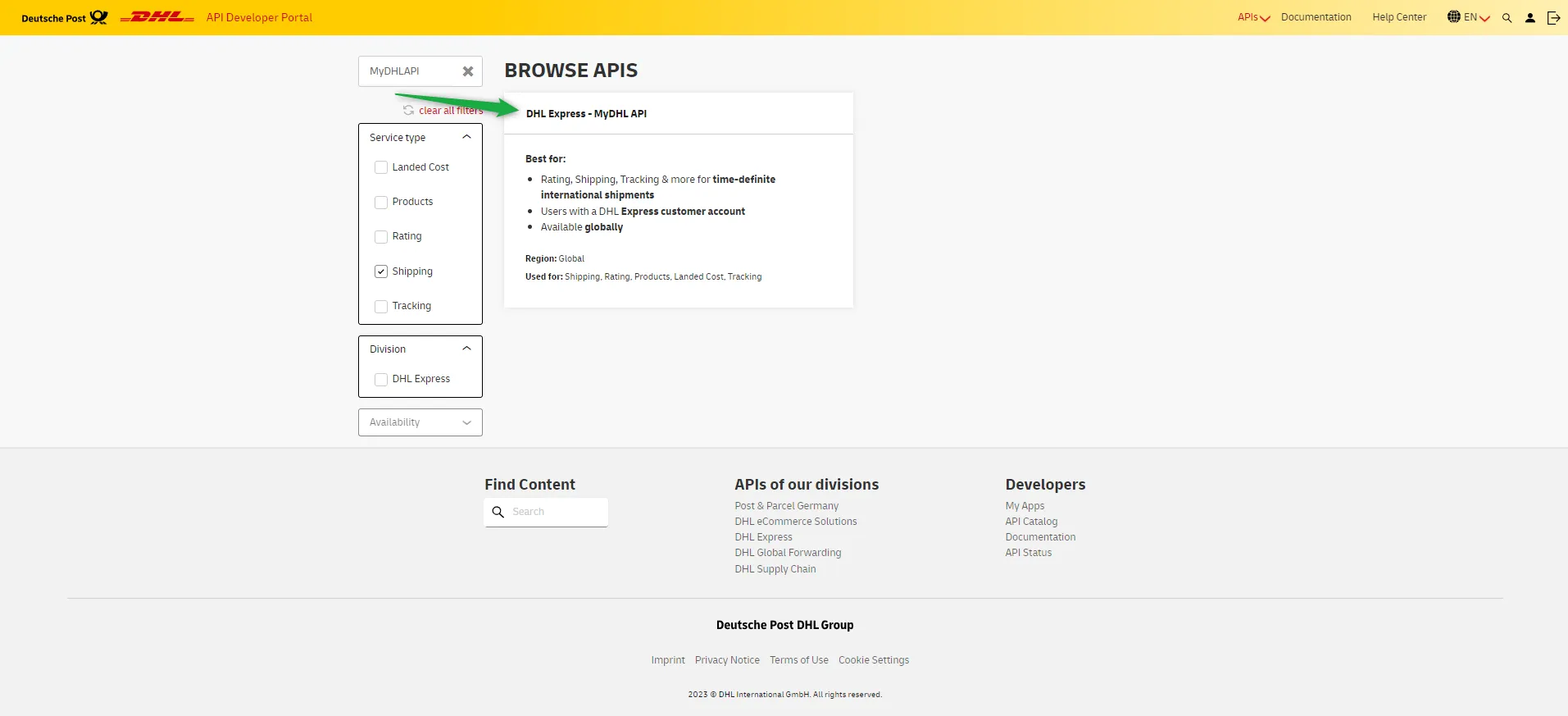Open search via magnifier icon in header
The height and width of the screenshot is (716, 1568).
(1507, 17)
